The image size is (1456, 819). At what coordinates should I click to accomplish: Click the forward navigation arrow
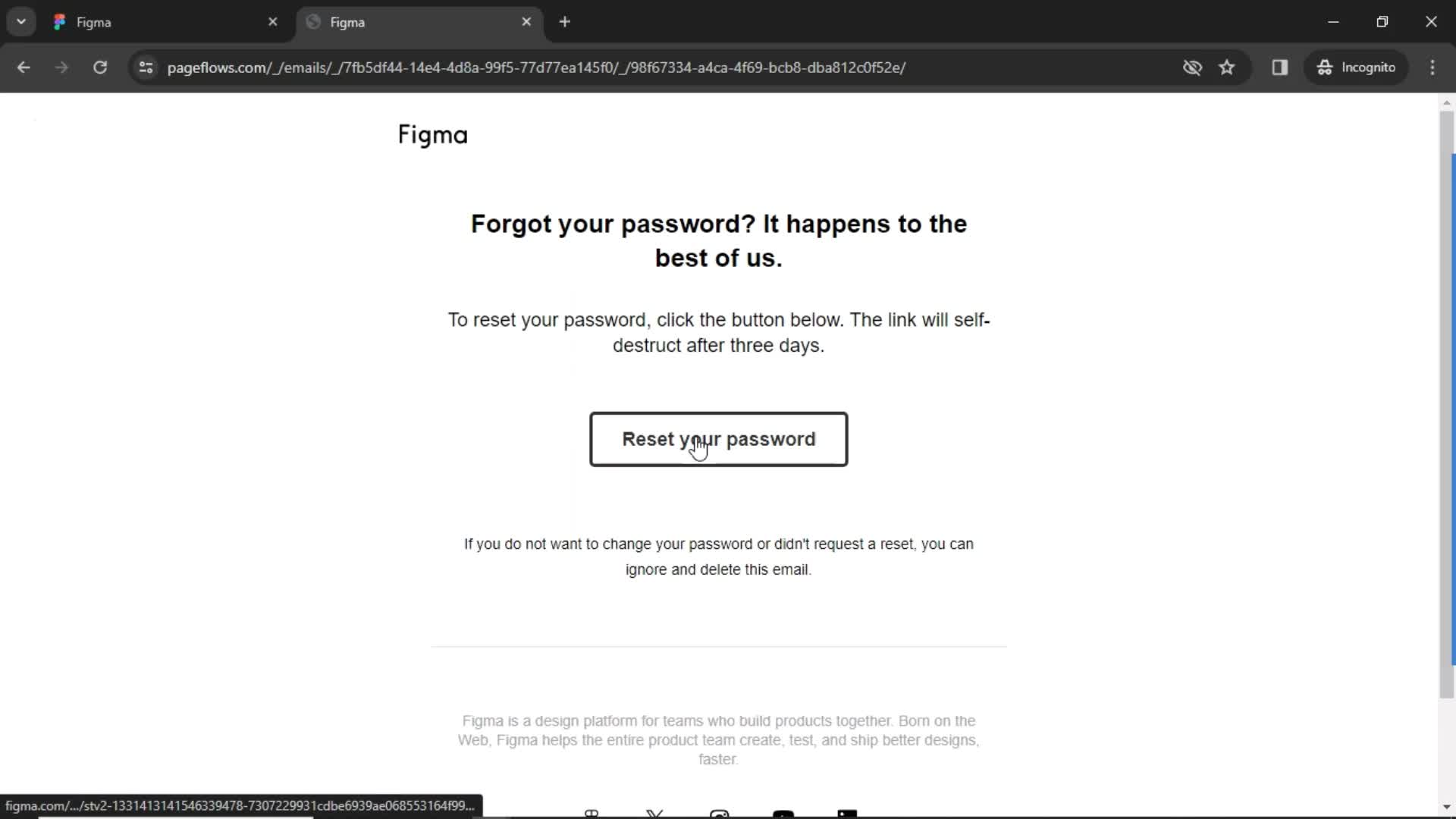62,67
